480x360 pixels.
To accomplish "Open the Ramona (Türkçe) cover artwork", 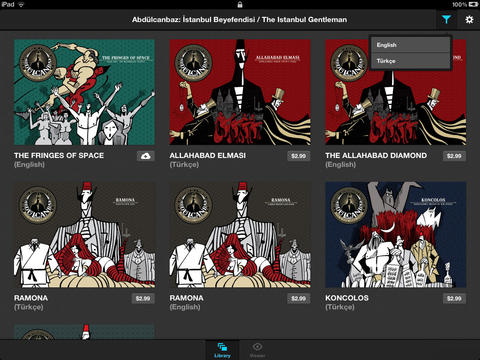I will coord(84,235).
